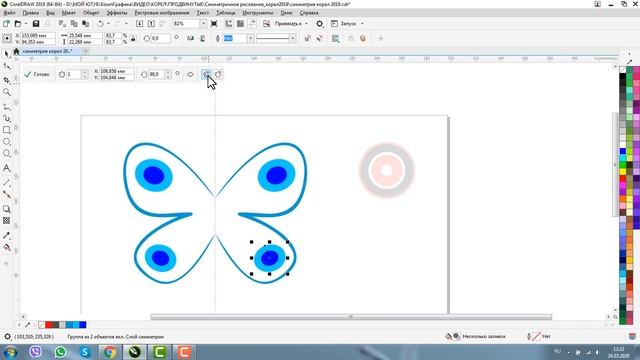Toggle the highlighted symmetry mirror lines button
640x360 pixels.
[x=207, y=74]
